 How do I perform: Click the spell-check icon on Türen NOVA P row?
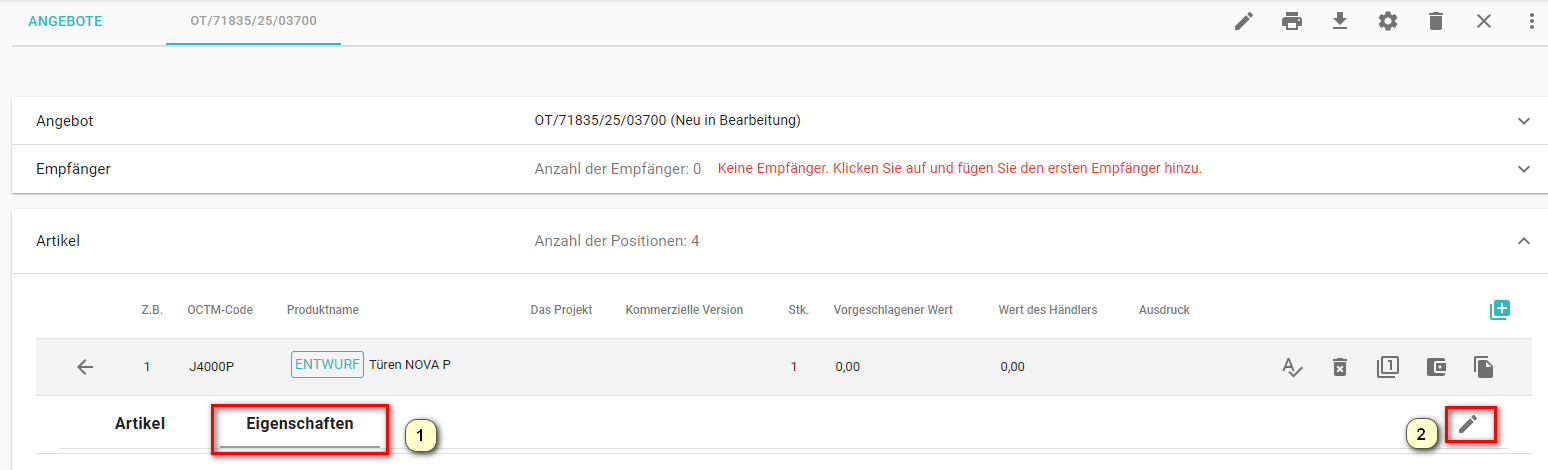(1292, 367)
